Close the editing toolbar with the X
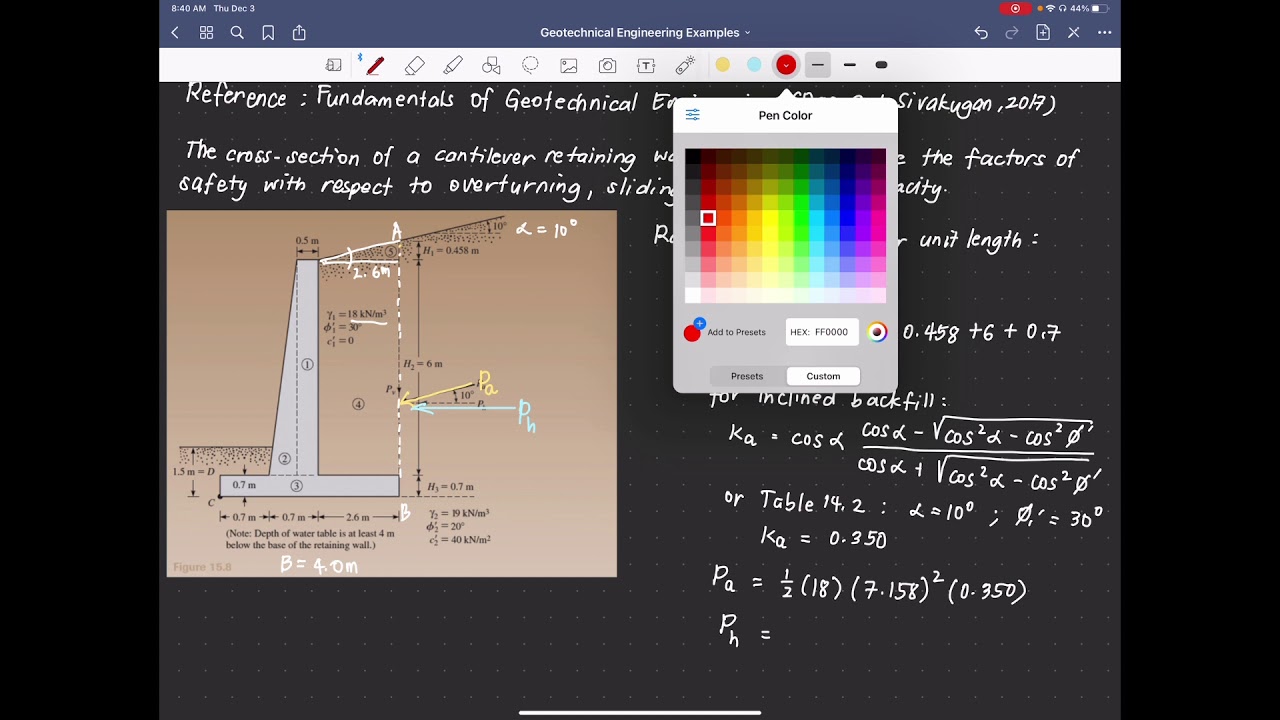Image resolution: width=1280 pixels, height=720 pixels. point(1074,33)
